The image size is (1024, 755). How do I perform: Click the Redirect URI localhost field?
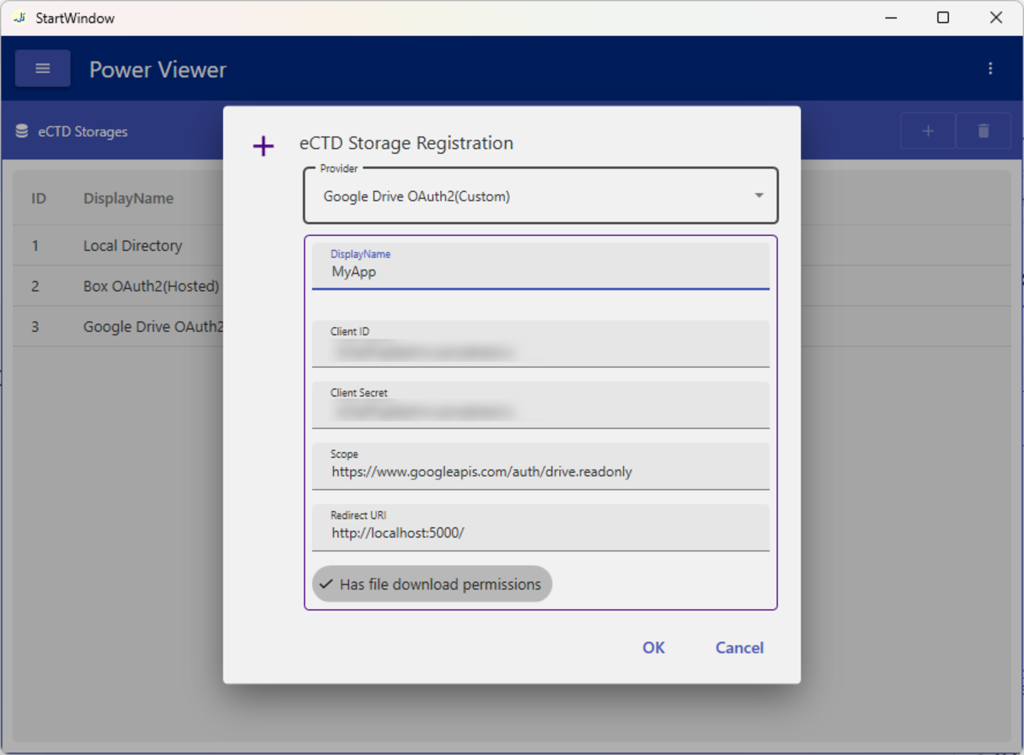click(x=540, y=532)
